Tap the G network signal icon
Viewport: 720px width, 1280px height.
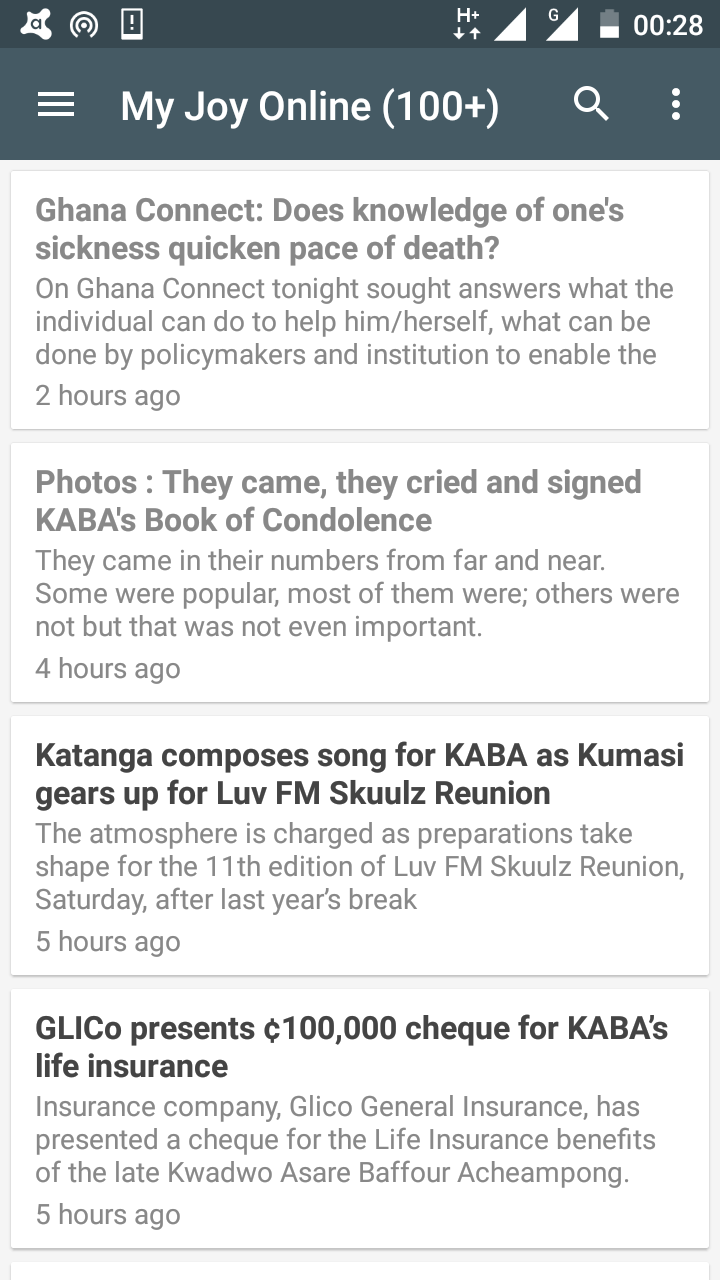coord(562,25)
